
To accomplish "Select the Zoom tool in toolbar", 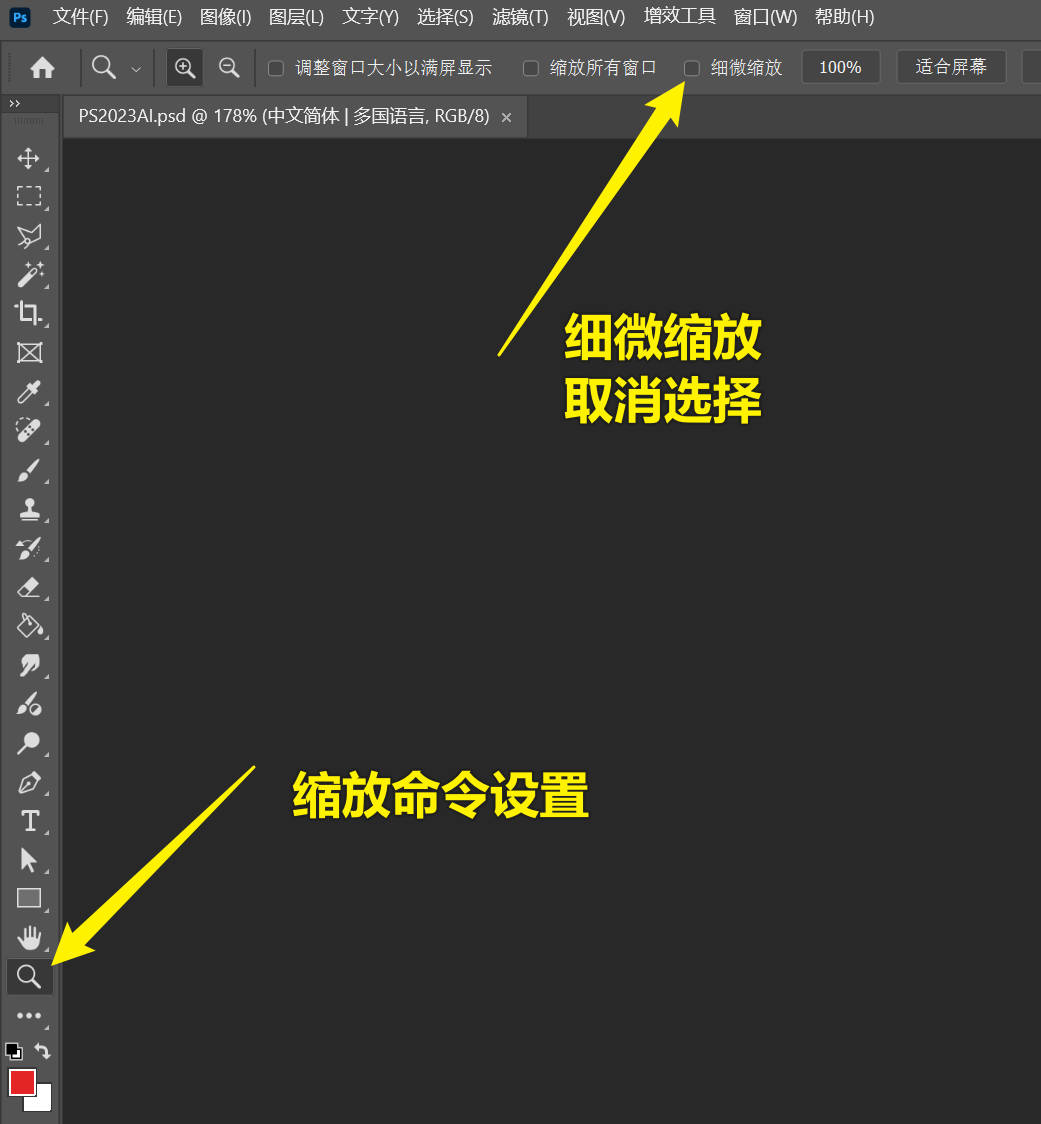I will tap(29, 976).
